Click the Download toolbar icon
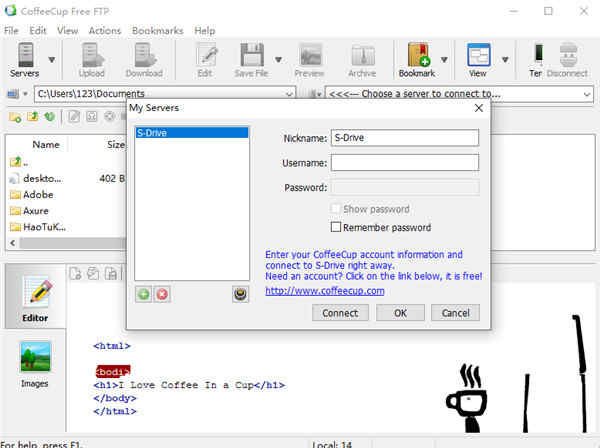 point(144,60)
